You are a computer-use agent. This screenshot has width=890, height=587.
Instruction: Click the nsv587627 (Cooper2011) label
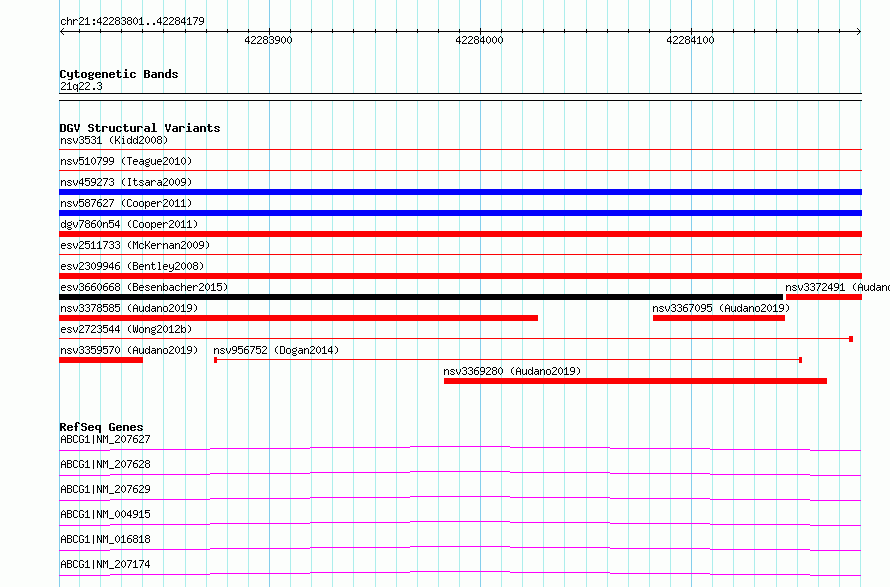coord(126,203)
